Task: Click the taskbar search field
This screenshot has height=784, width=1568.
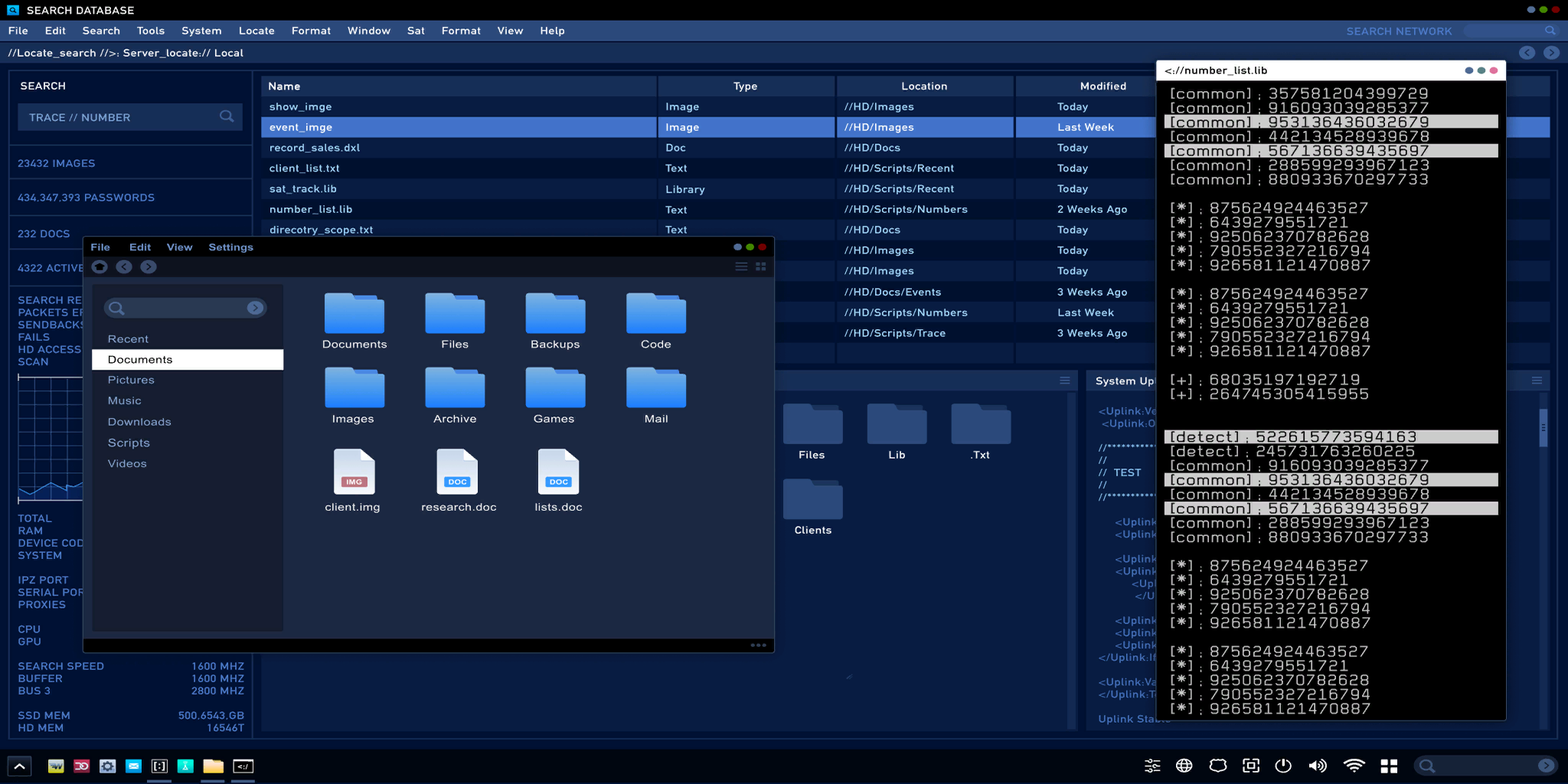Action: (x=1485, y=766)
